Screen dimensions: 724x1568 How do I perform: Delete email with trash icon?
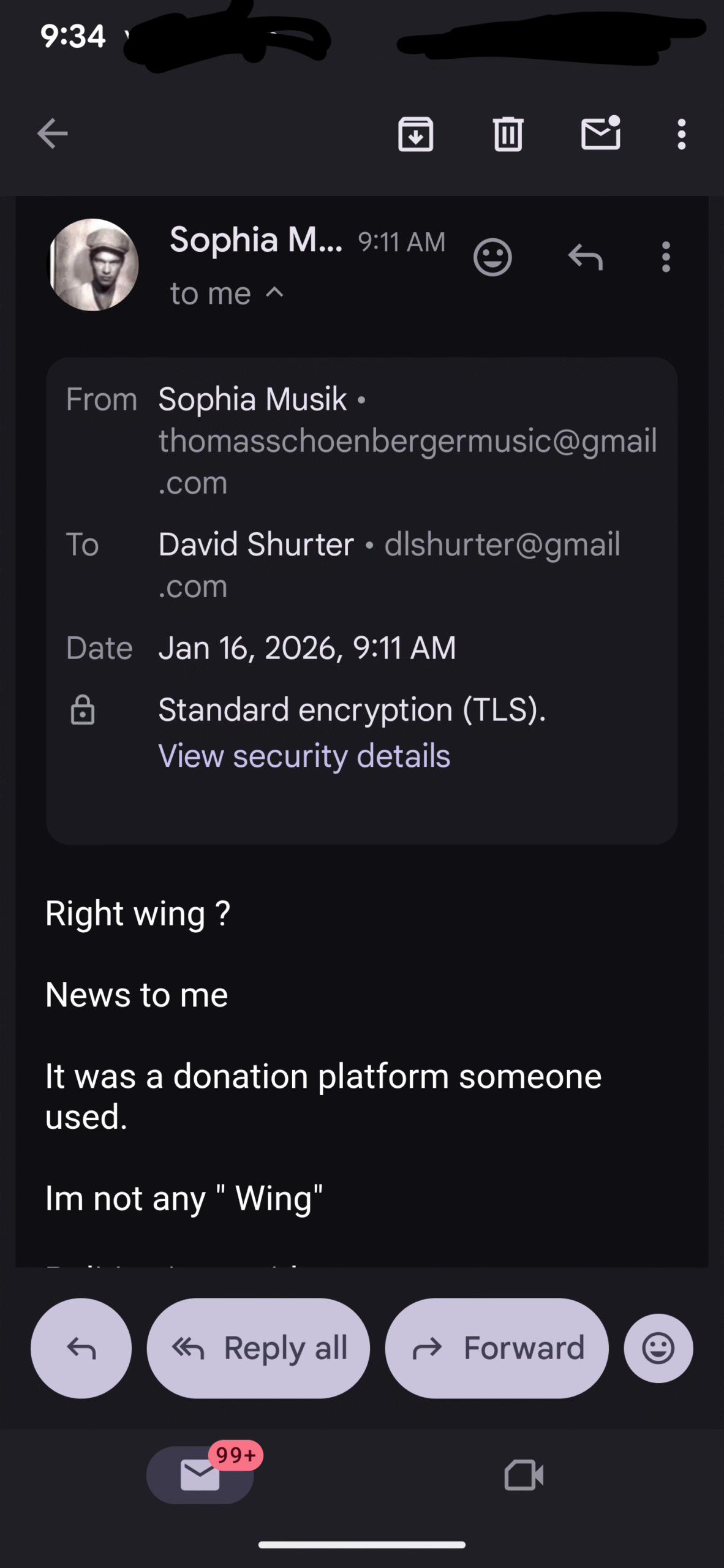(x=508, y=134)
